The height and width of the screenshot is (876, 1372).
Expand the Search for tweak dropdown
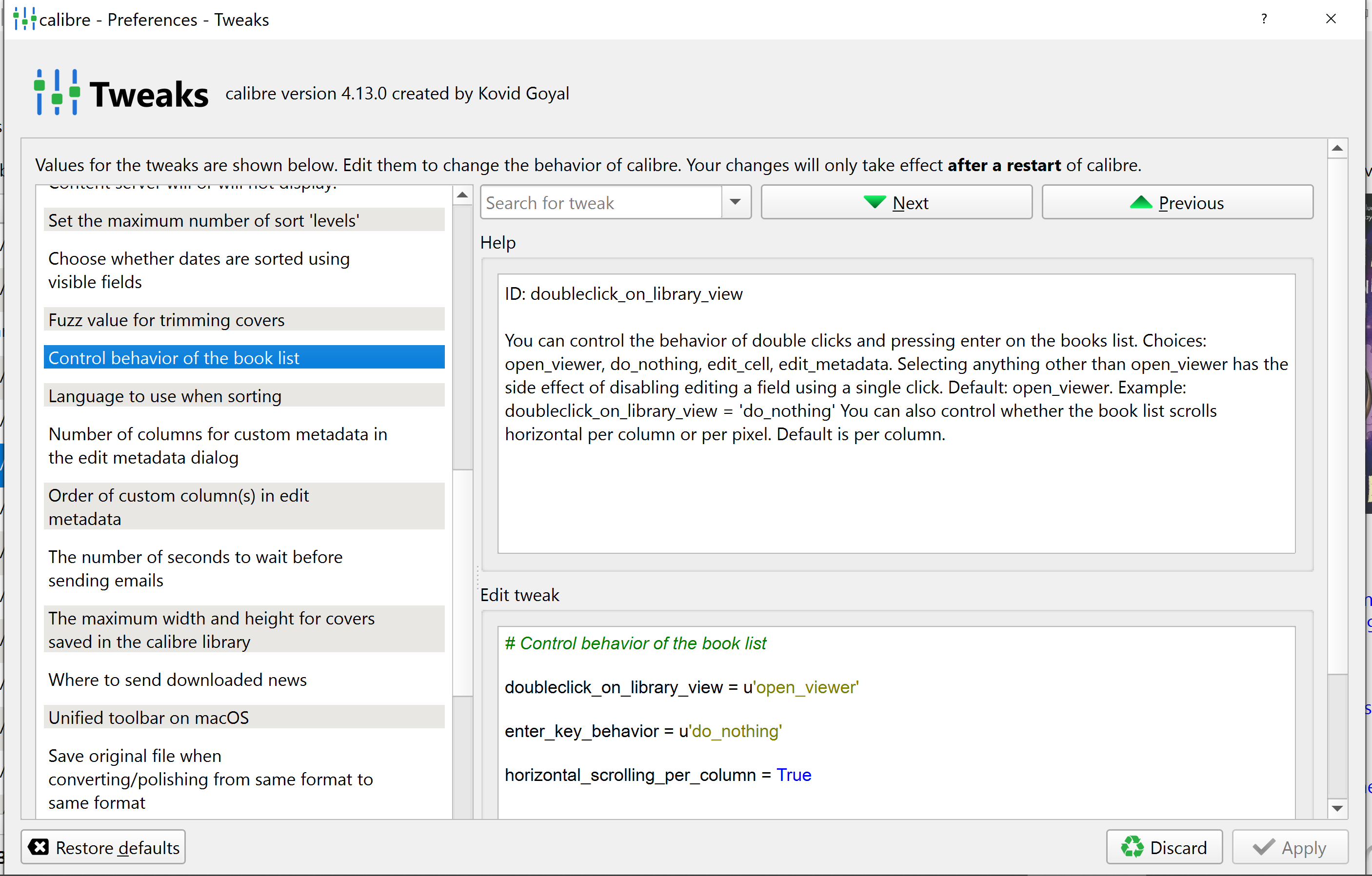pos(735,202)
